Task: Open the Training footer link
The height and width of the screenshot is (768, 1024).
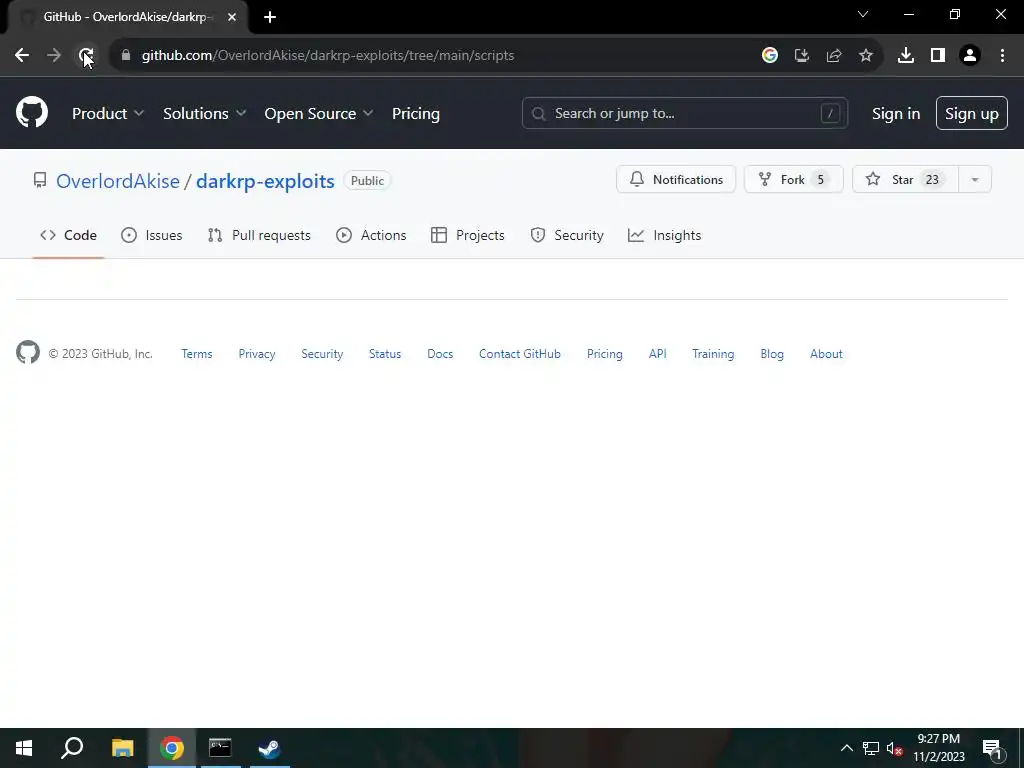Action: pos(713,354)
